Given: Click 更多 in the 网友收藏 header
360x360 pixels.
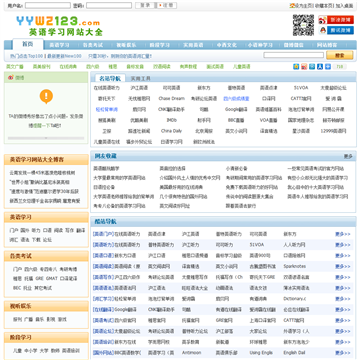Looking at the screenshot, I should tap(348, 156).
